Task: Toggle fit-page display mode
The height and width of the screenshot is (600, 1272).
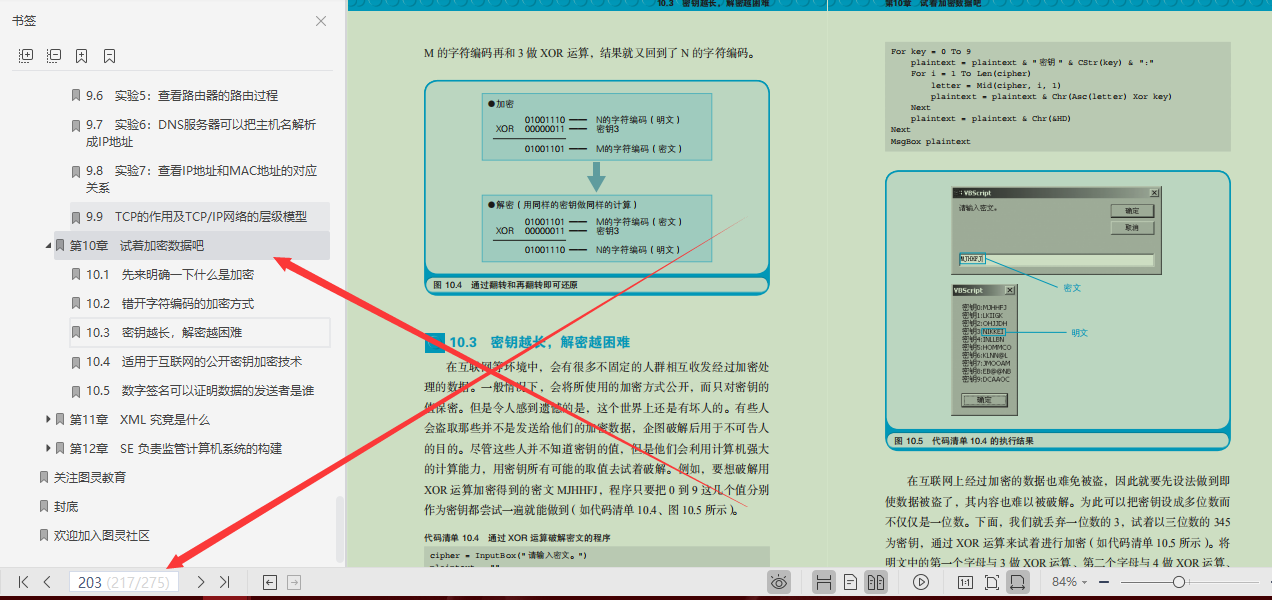Action: [992, 582]
